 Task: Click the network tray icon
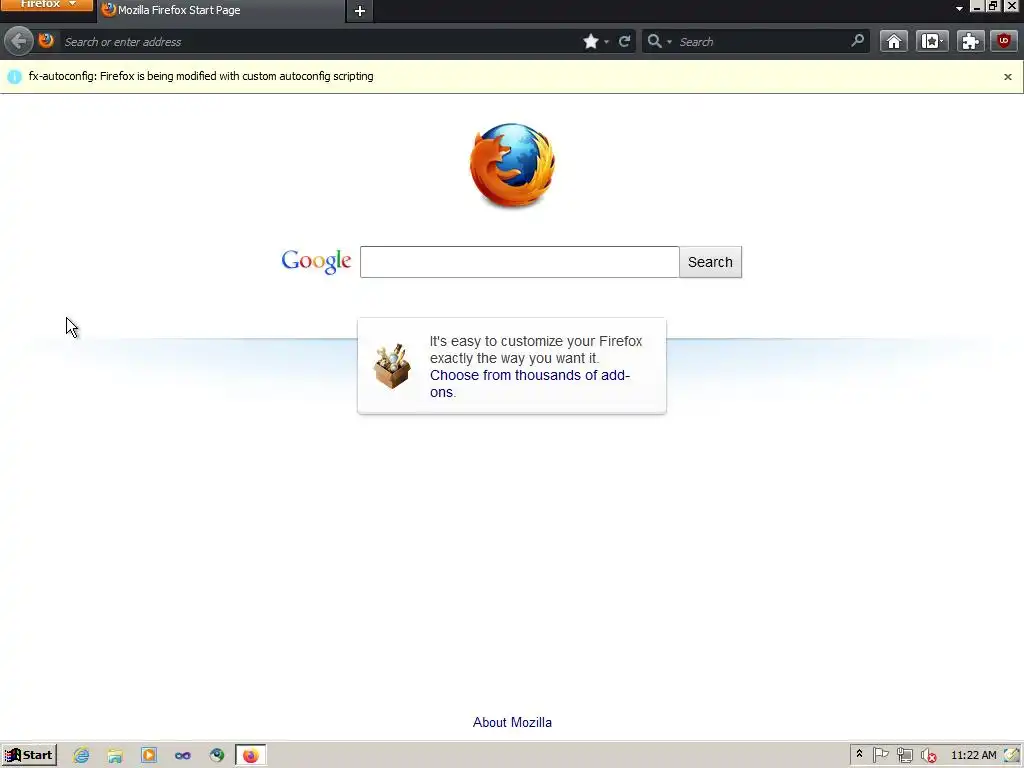[904, 756]
